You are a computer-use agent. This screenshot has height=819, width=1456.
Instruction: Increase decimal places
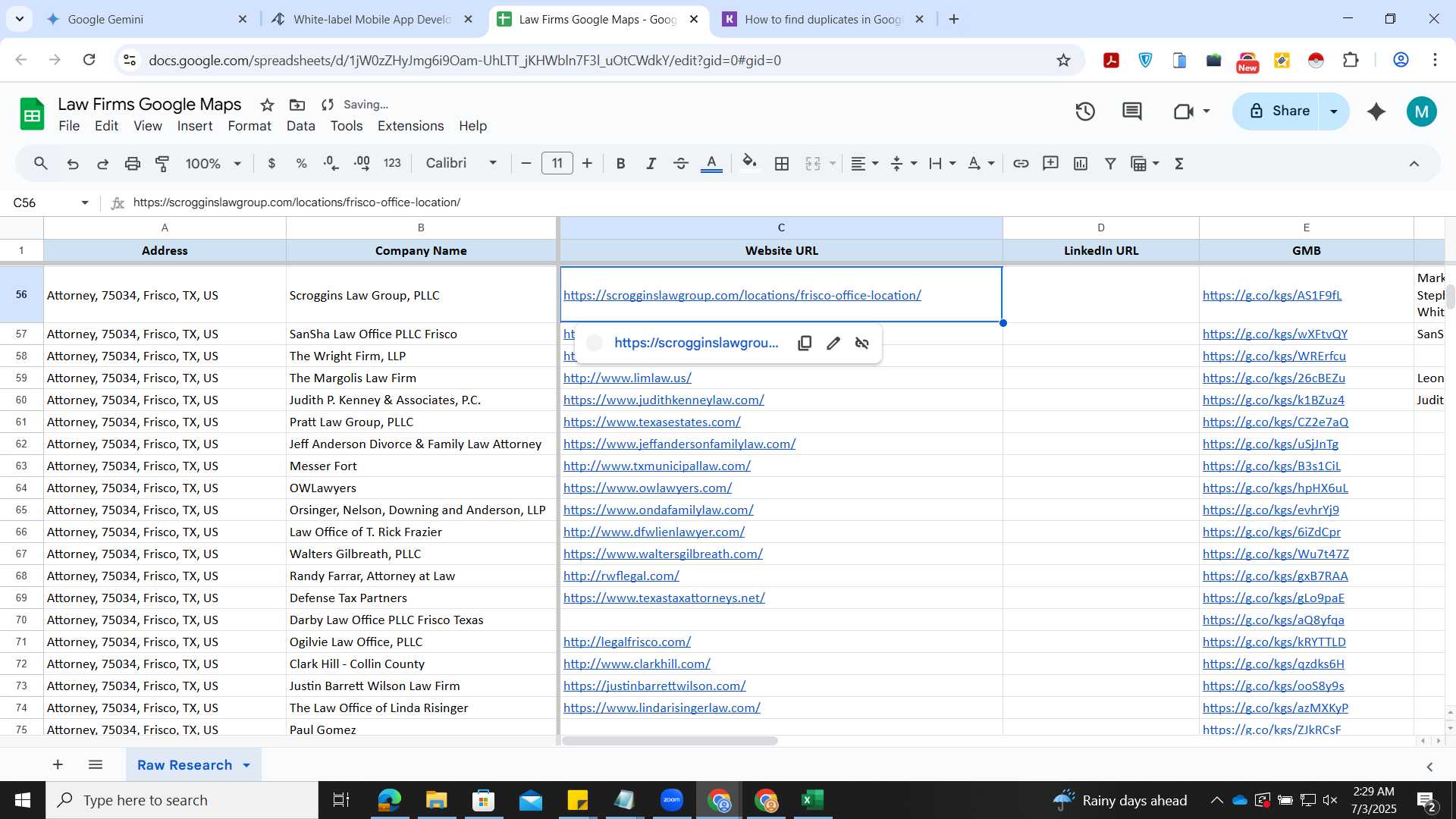(362, 163)
